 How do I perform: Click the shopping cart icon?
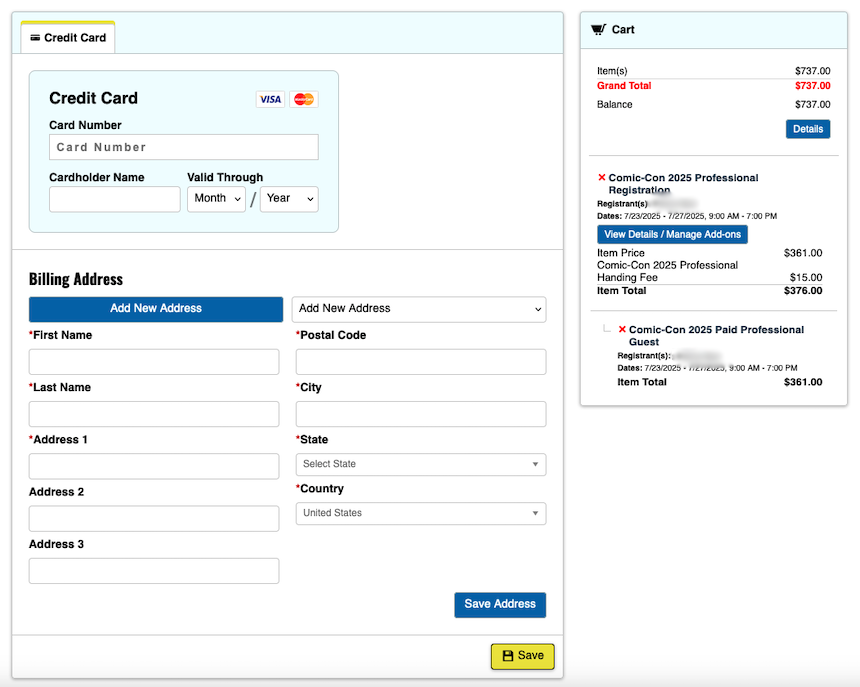[598, 30]
